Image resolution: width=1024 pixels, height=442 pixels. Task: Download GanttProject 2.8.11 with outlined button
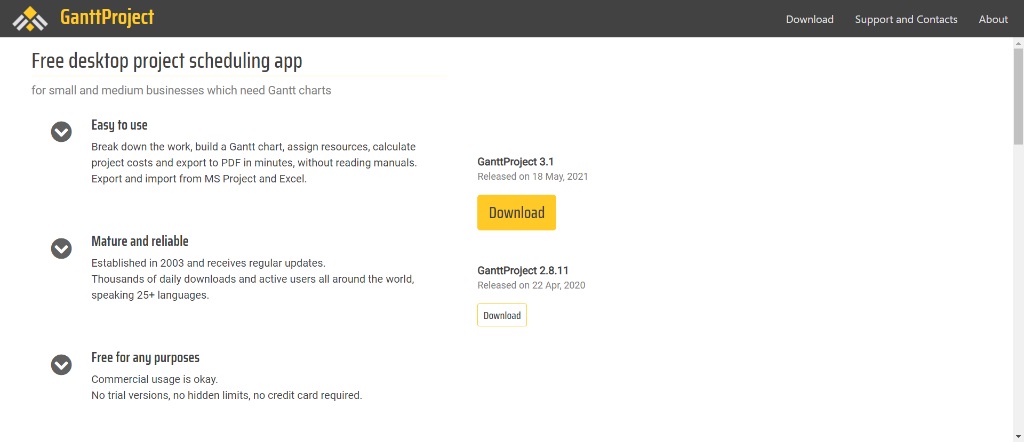[502, 315]
